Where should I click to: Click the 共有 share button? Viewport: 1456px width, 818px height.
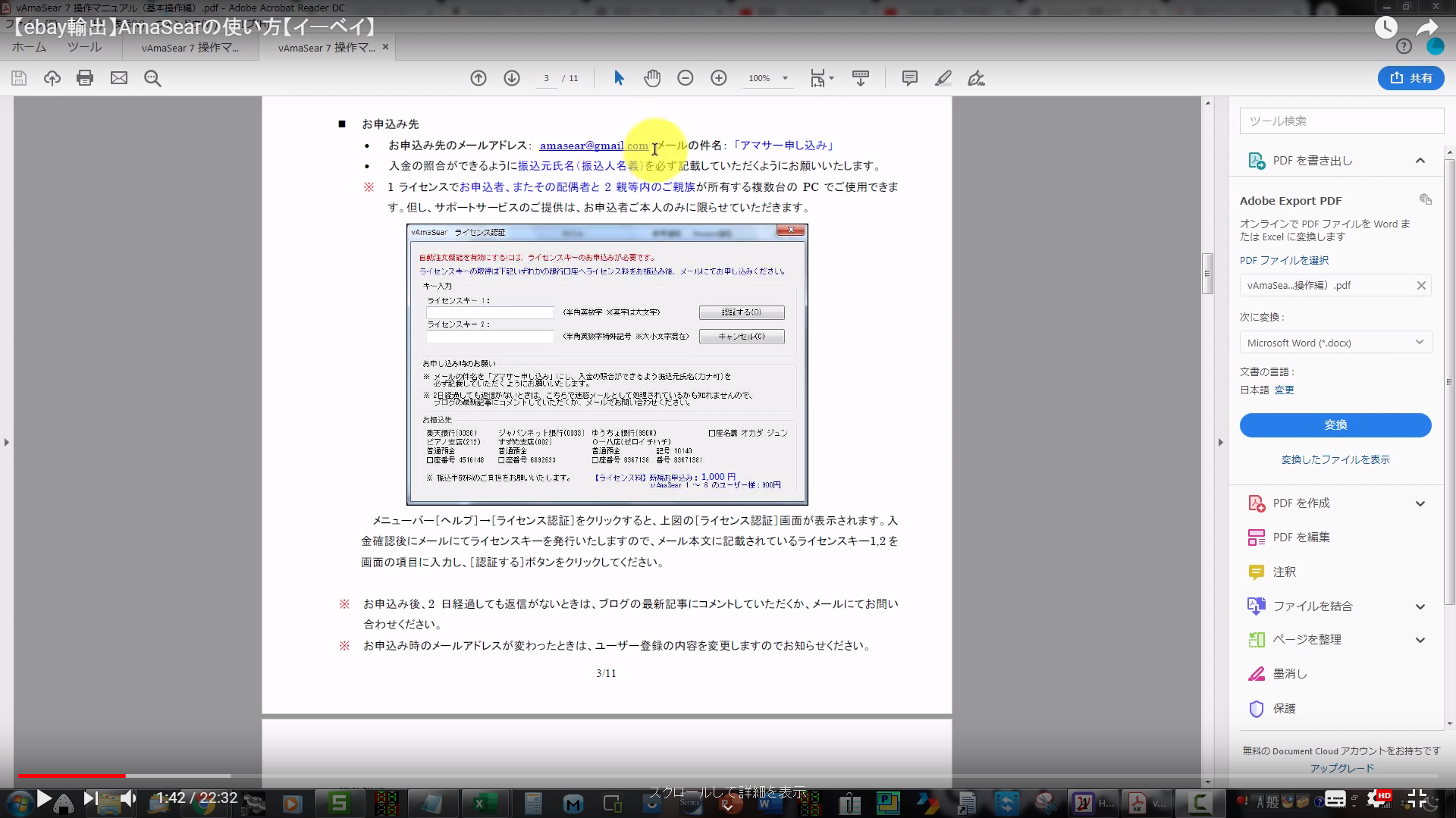click(x=1410, y=78)
